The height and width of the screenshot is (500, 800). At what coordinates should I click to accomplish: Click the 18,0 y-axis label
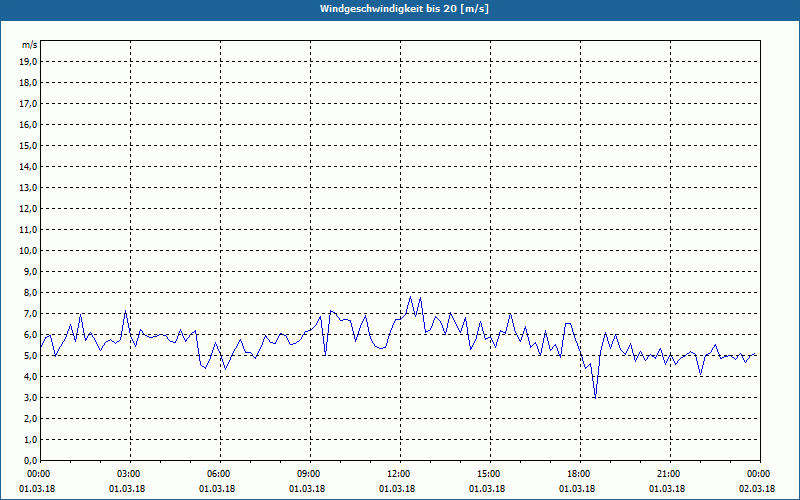coord(28,83)
